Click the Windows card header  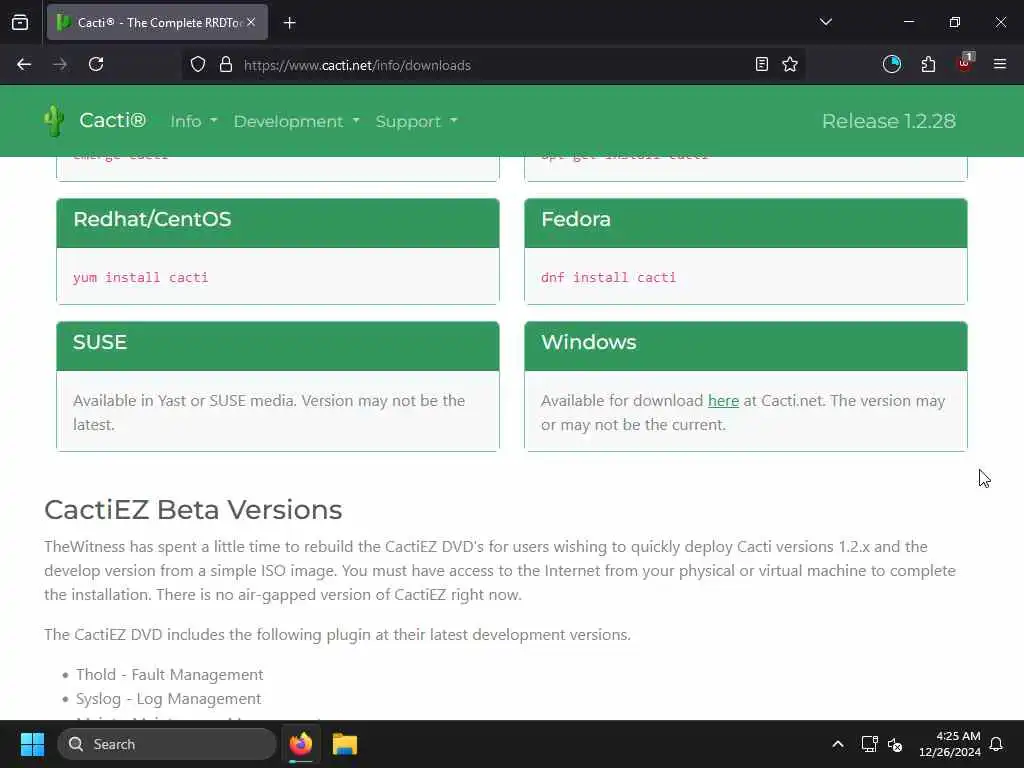[x=746, y=346]
